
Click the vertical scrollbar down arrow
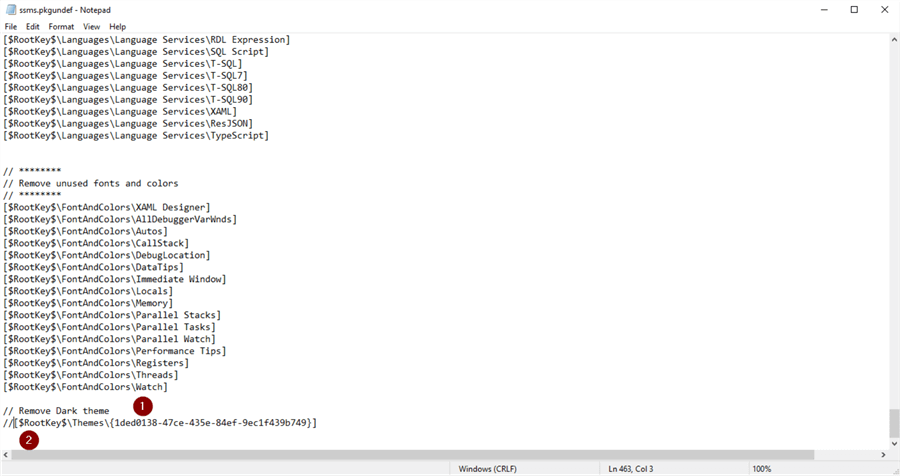coord(894,443)
